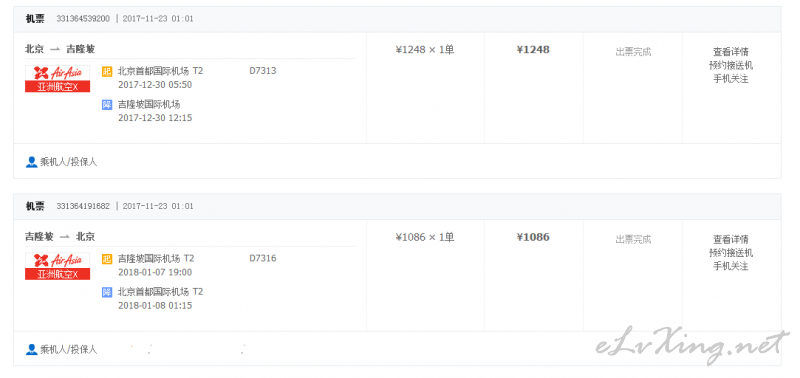Click order number 331364539200

click(x=83, y=19)
